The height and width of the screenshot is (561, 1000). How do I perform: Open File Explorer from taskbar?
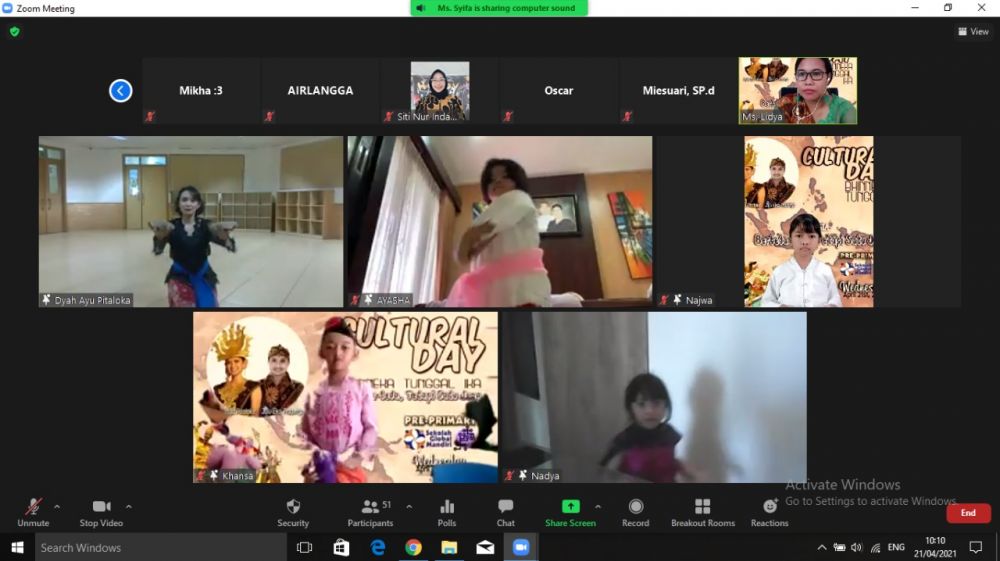point(450,548)
